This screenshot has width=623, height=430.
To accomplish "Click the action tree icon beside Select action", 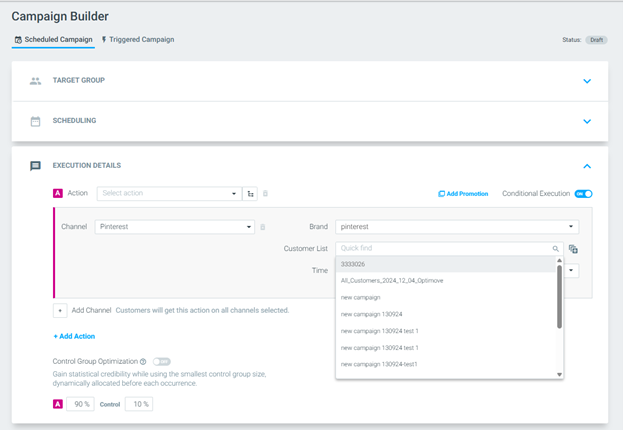I will point(251,194).
